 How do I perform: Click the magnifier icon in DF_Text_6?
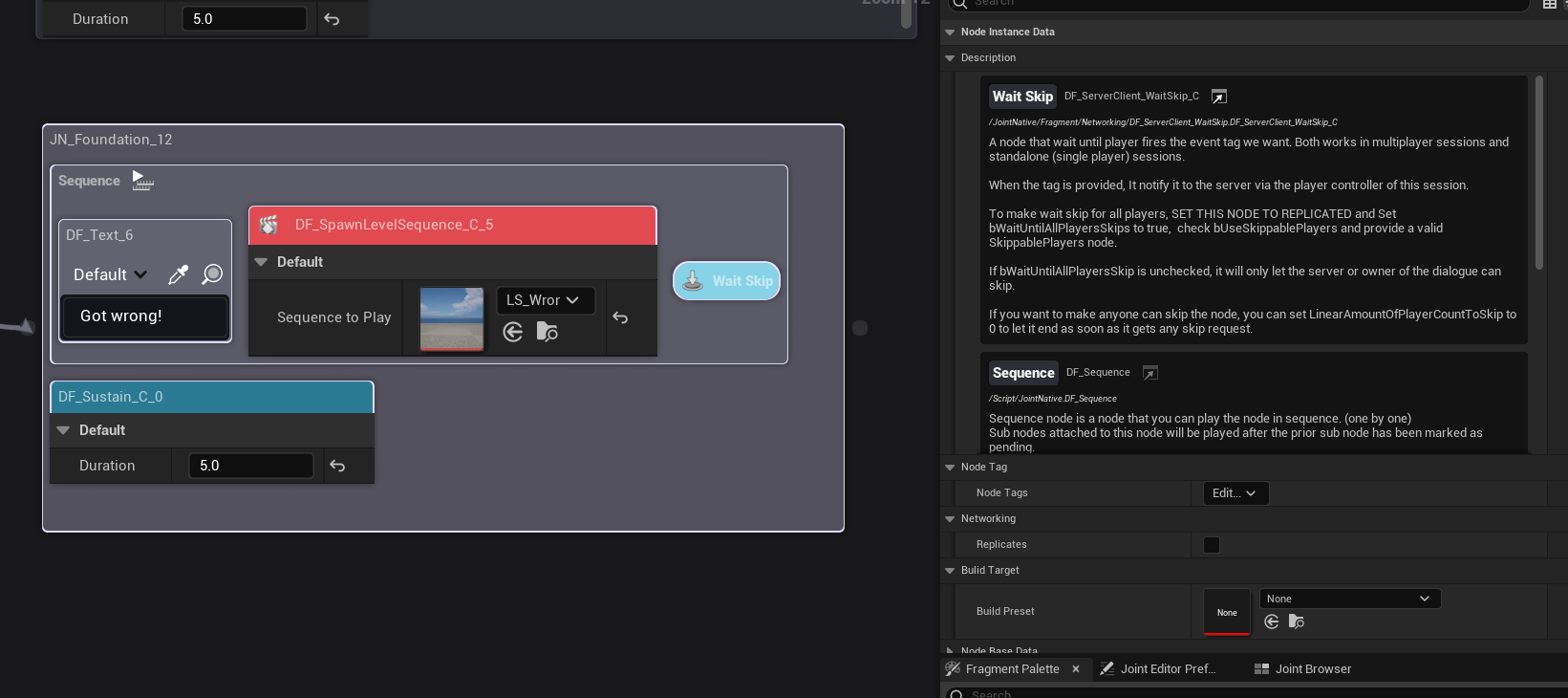pyautogui.click(x=212, y=274)
